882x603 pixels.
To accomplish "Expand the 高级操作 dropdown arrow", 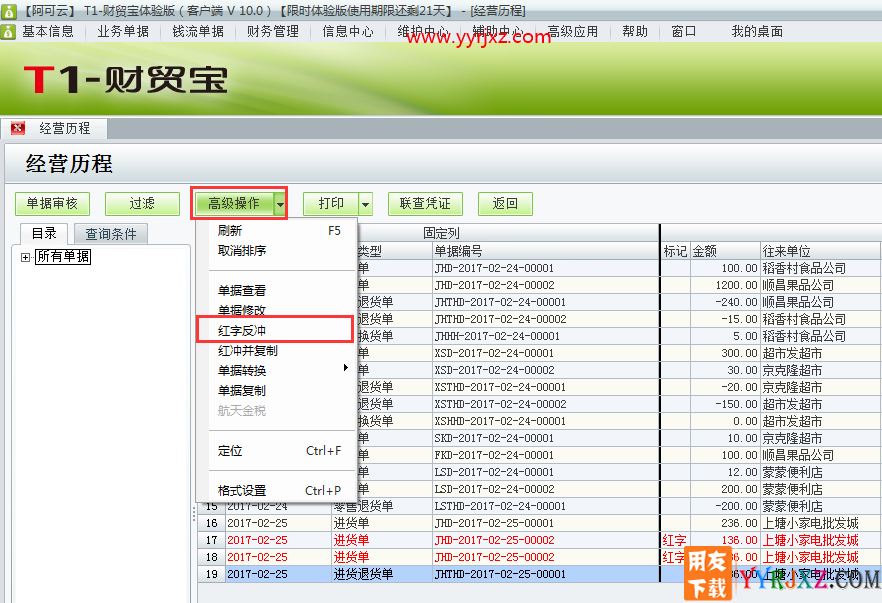I will 280,204.
